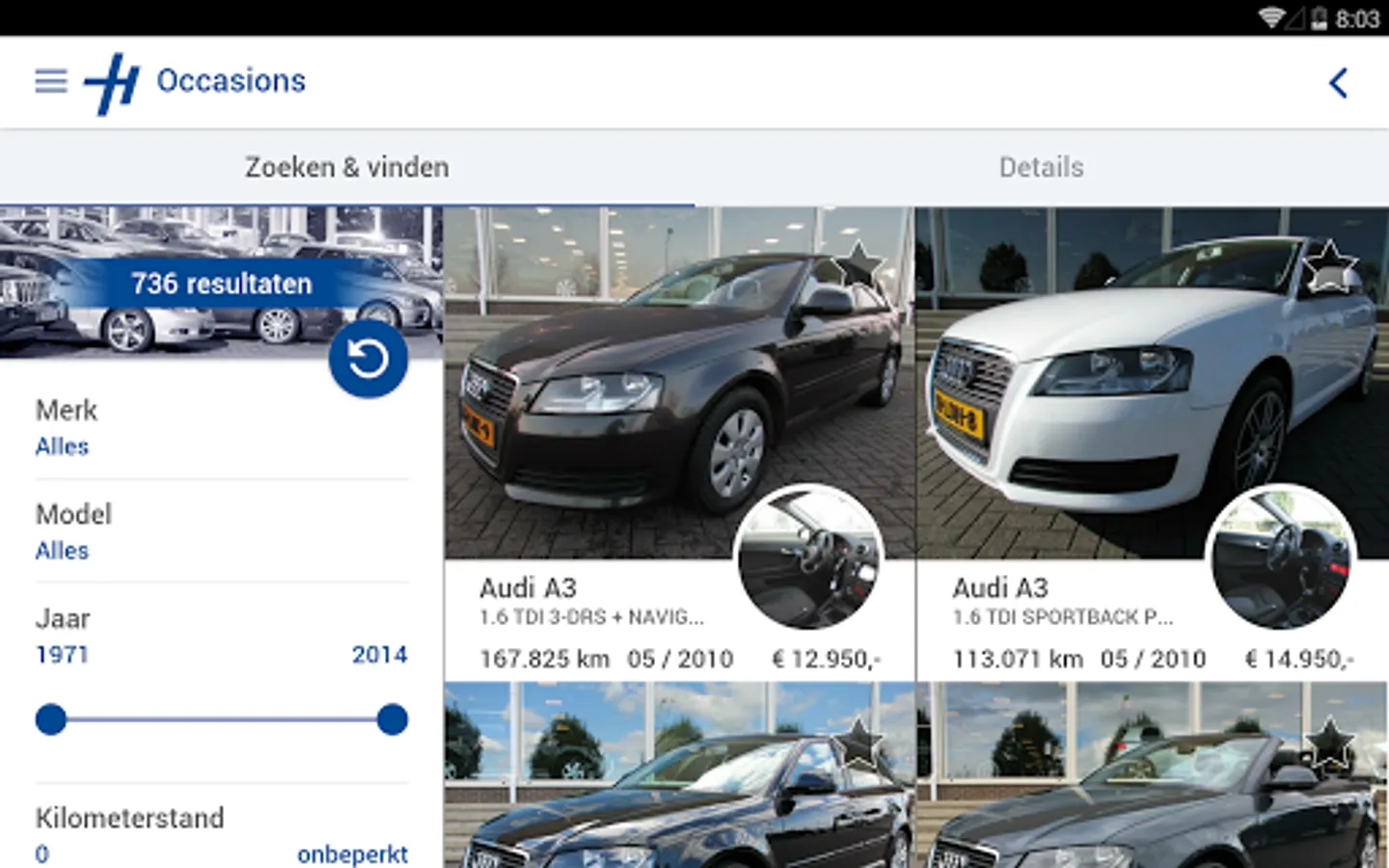Switch to the Details tab

click(1042, 168)
